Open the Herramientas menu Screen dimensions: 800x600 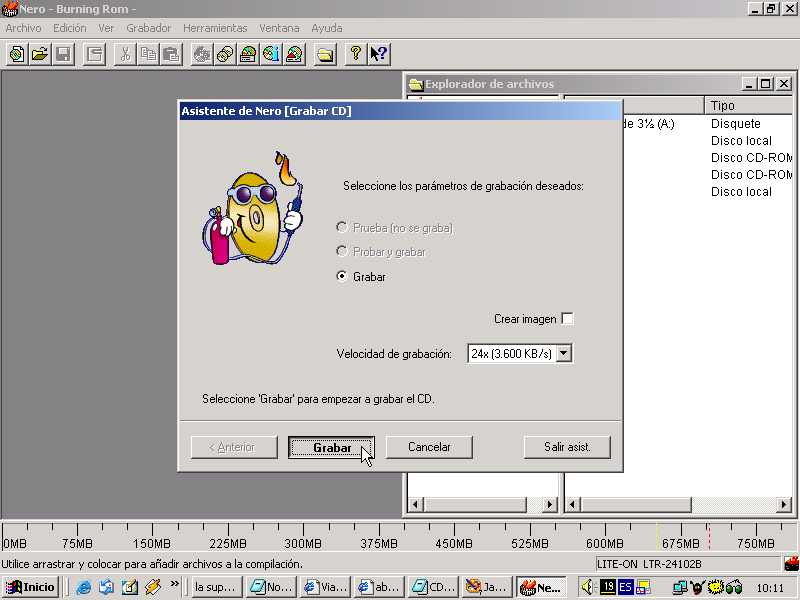tap(214, 28)
